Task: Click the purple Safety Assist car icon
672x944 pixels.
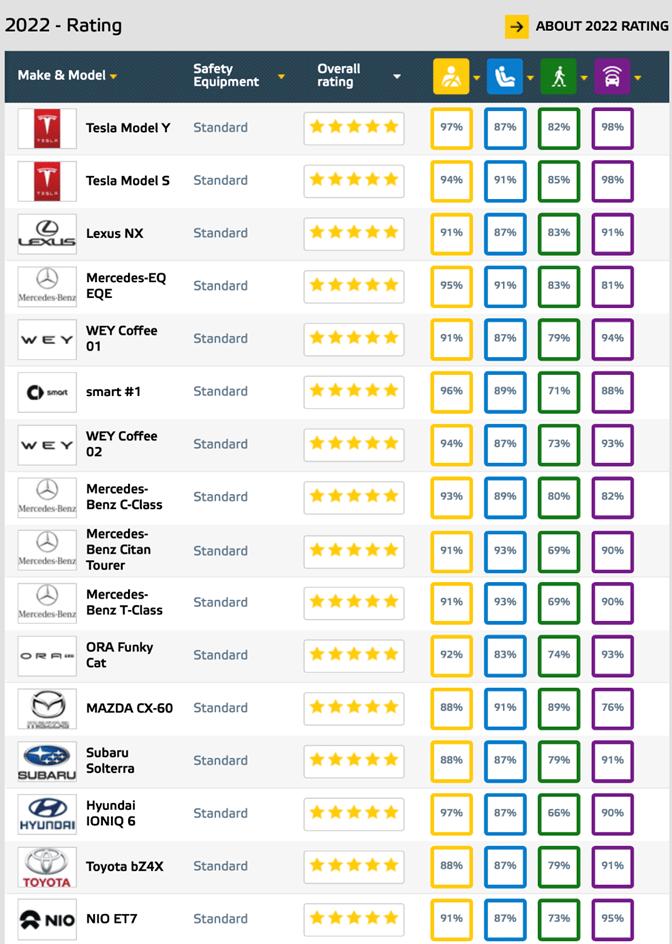Action: 612,77
